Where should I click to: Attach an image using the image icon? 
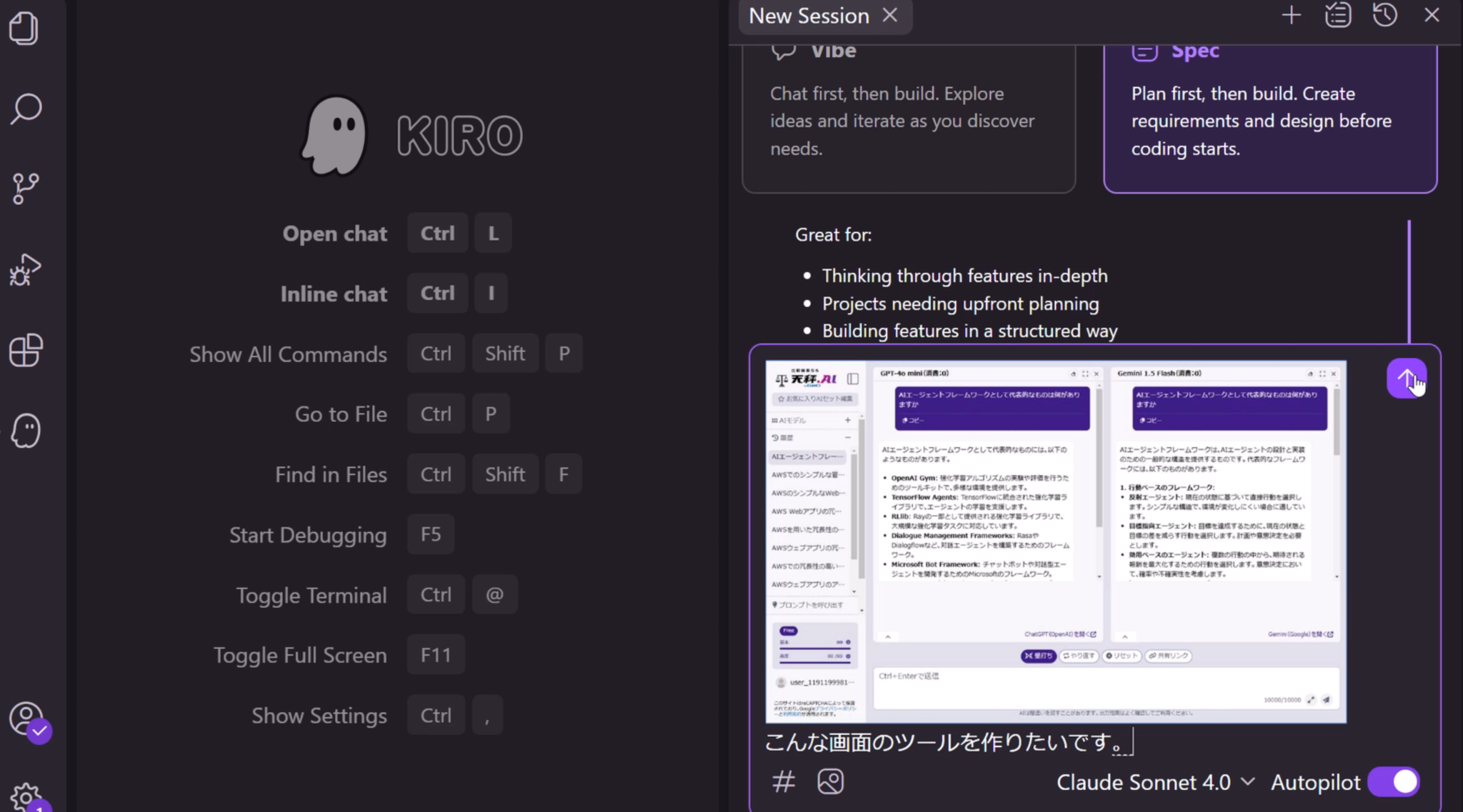click(829, 781)
